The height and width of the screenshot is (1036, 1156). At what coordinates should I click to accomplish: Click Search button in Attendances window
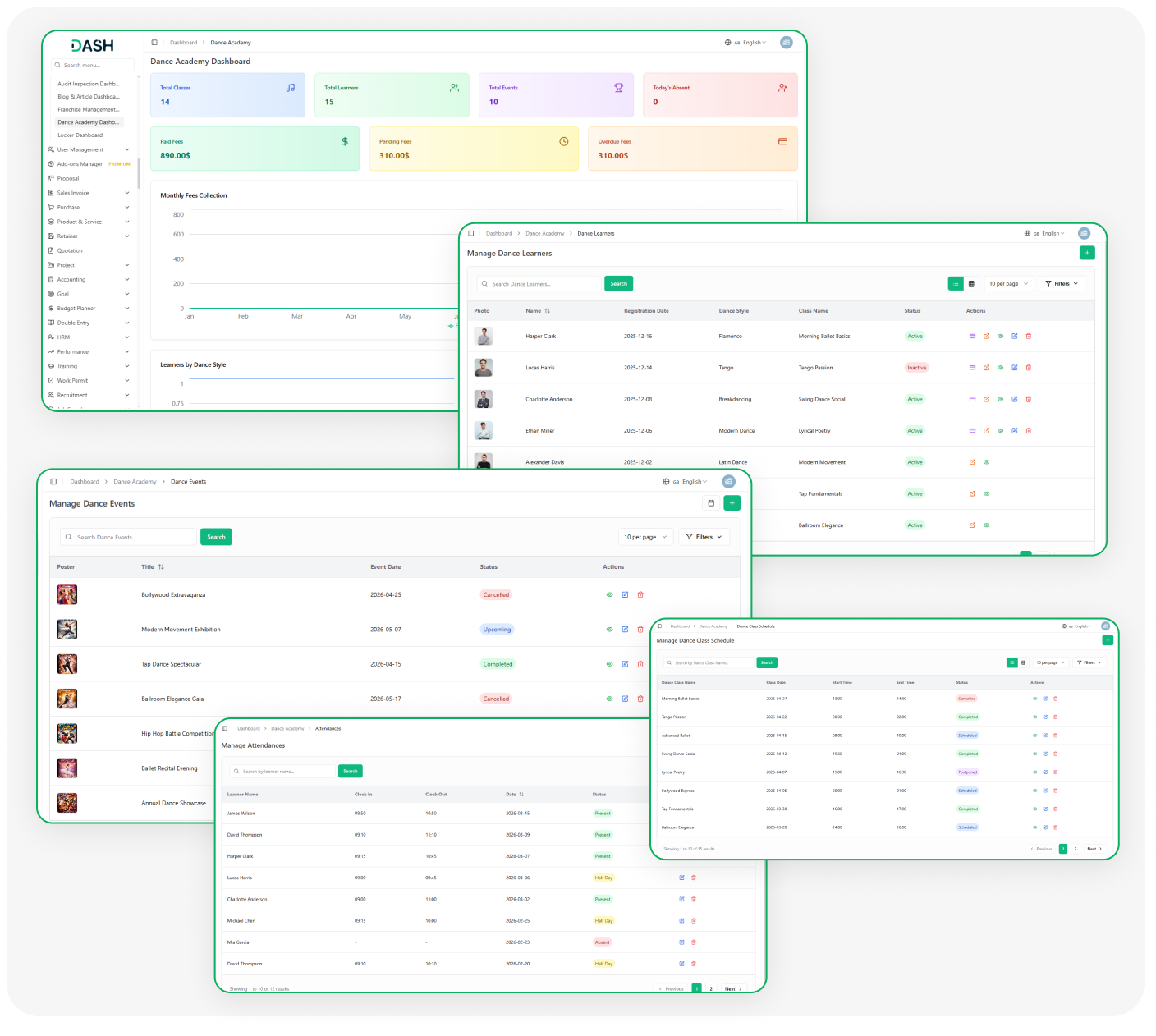351,771
